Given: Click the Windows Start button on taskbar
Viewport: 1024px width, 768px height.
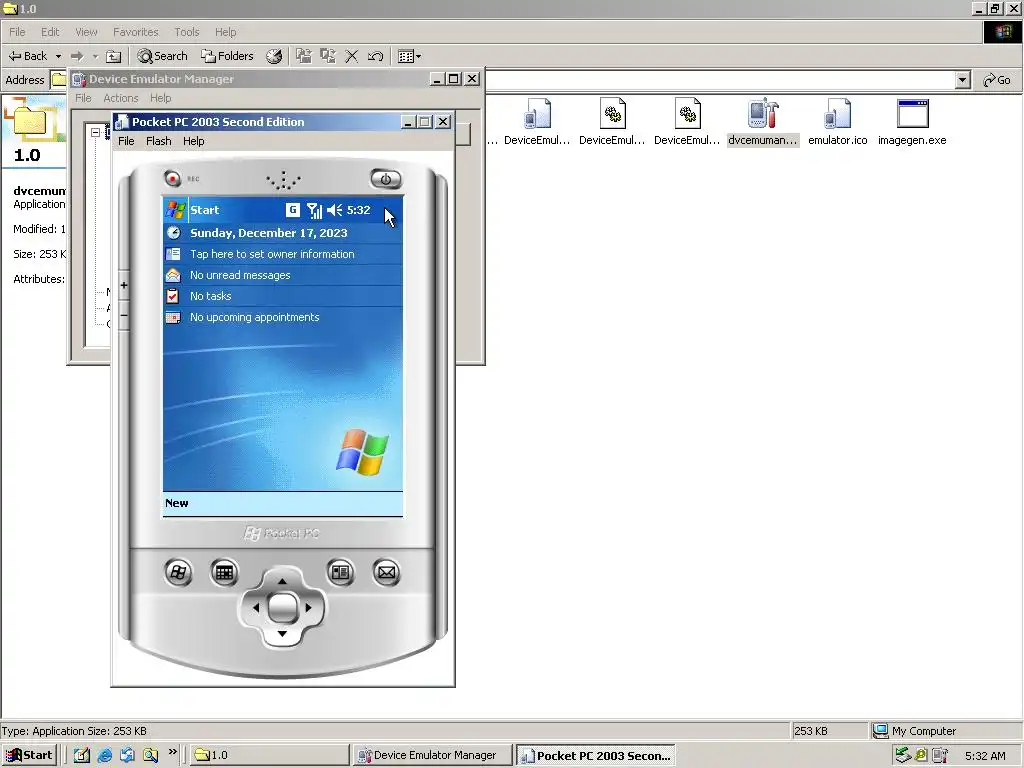Looking at the screenshot, I should [x=29, y=755].
